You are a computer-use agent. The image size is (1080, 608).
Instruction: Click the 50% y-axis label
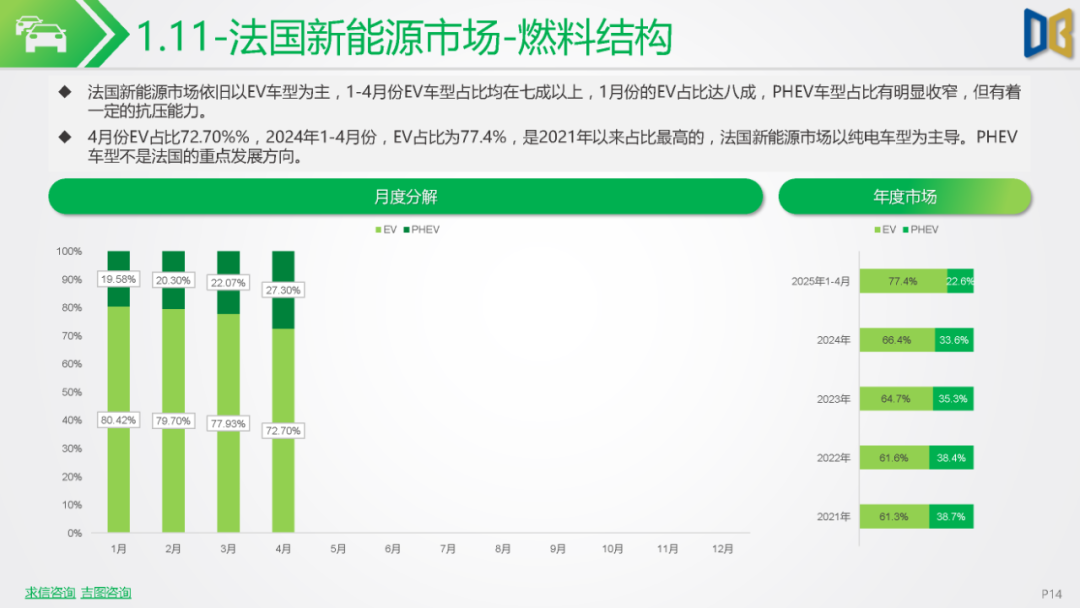coord(72,392)
